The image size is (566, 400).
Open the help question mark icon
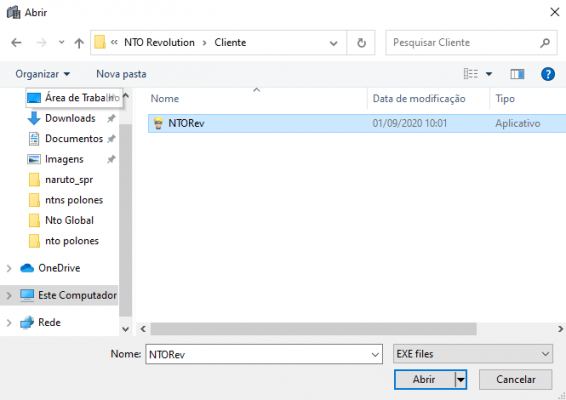(548, 74)
